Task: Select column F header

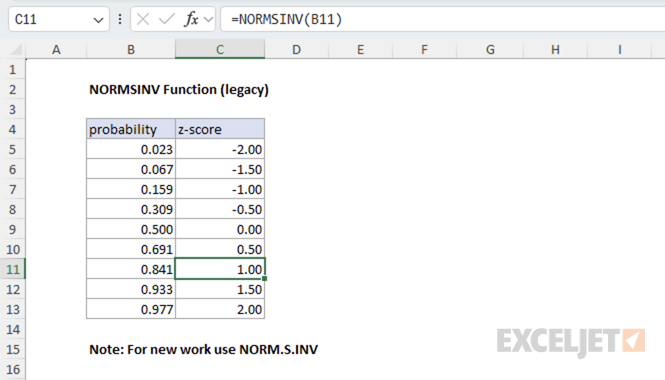Action: tap(425, 50)
